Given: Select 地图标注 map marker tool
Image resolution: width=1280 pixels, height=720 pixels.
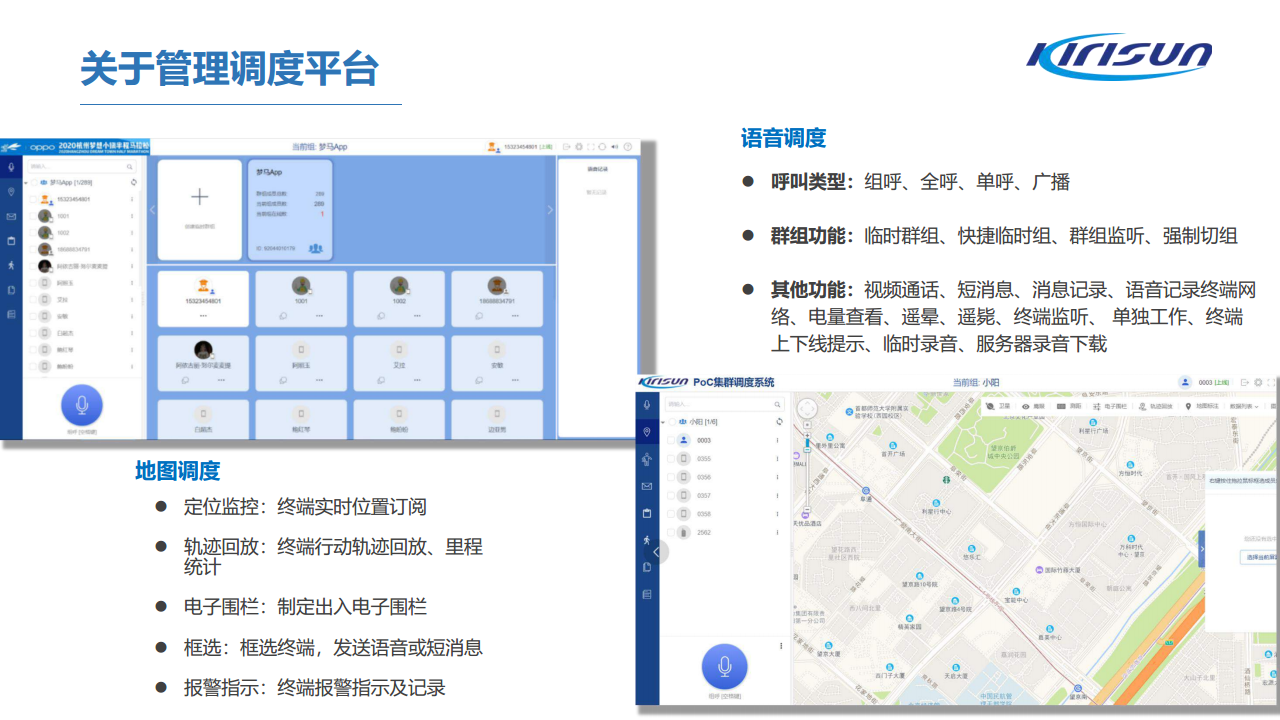Looking at the screenshot, I should [x=1201, y=407].
